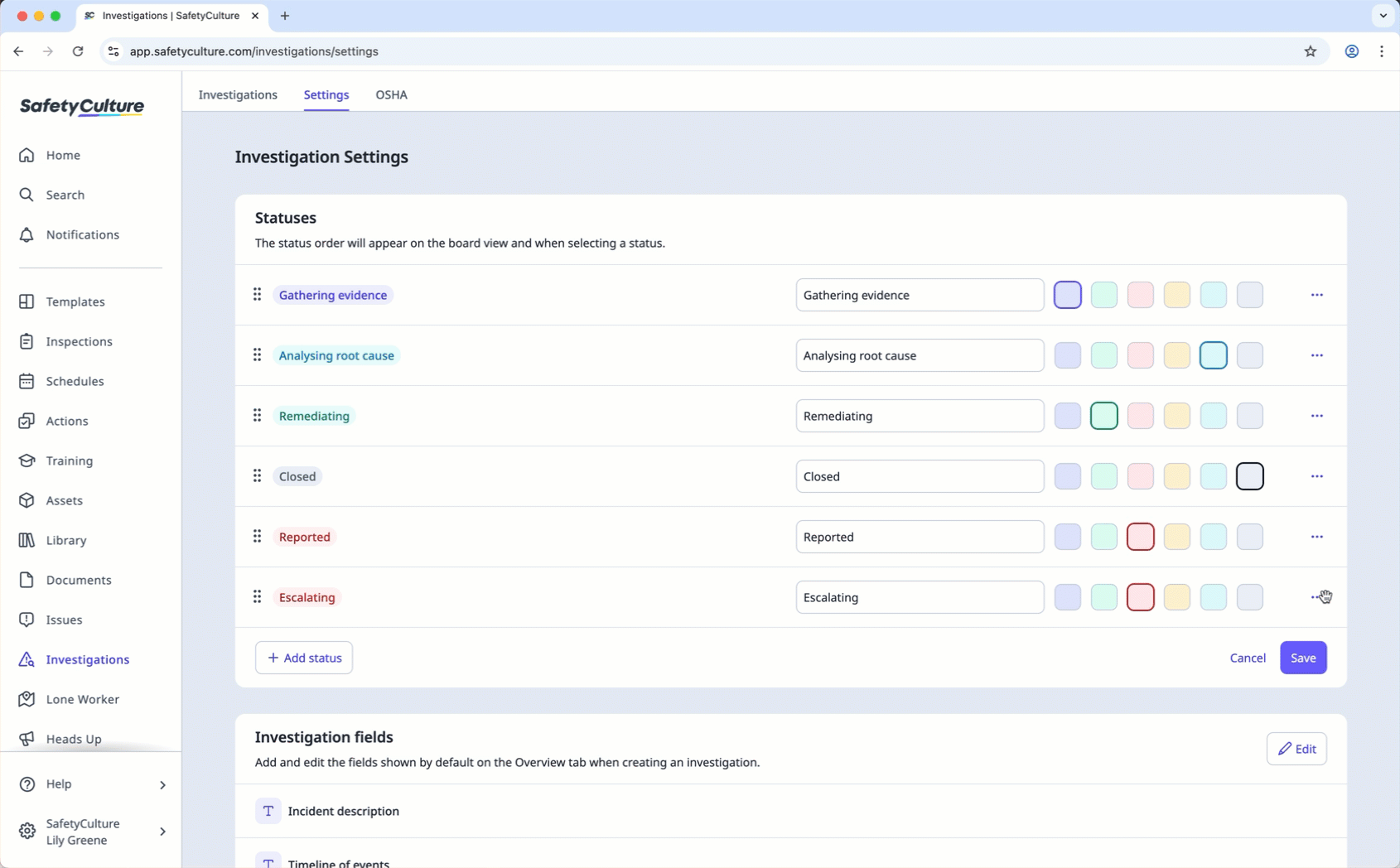The width and height of the screenshot is (1400, 868).
Task: Open Assets in the sidebar
Action: pyautogui.click(x=51, y=500)
